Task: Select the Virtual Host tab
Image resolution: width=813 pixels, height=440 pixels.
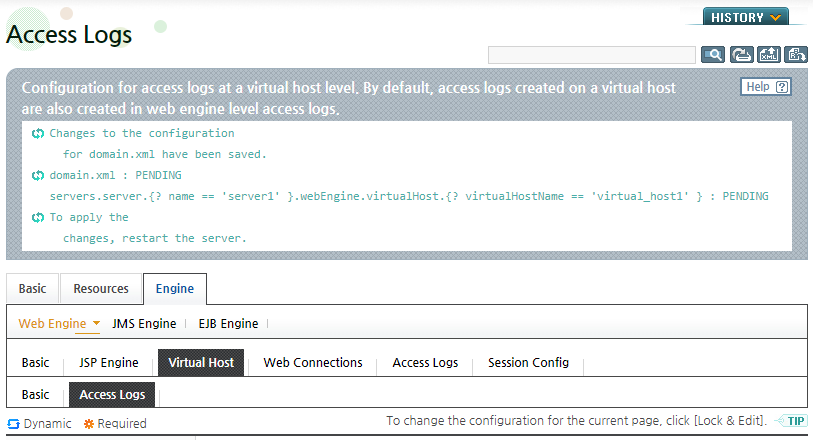Action: coord(201,362)
